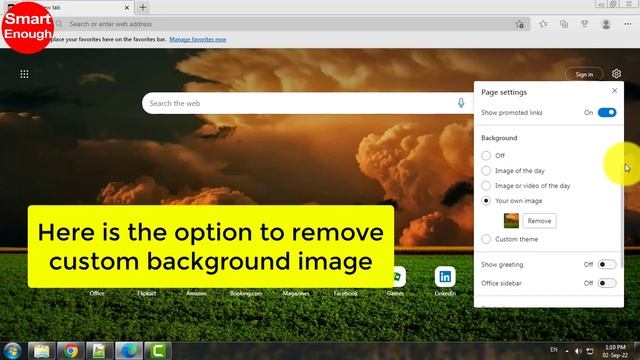The height and width of the screenshot is (360, 640).
Task: Toggle the Show promoted links switch
Action: click(607, 112)
